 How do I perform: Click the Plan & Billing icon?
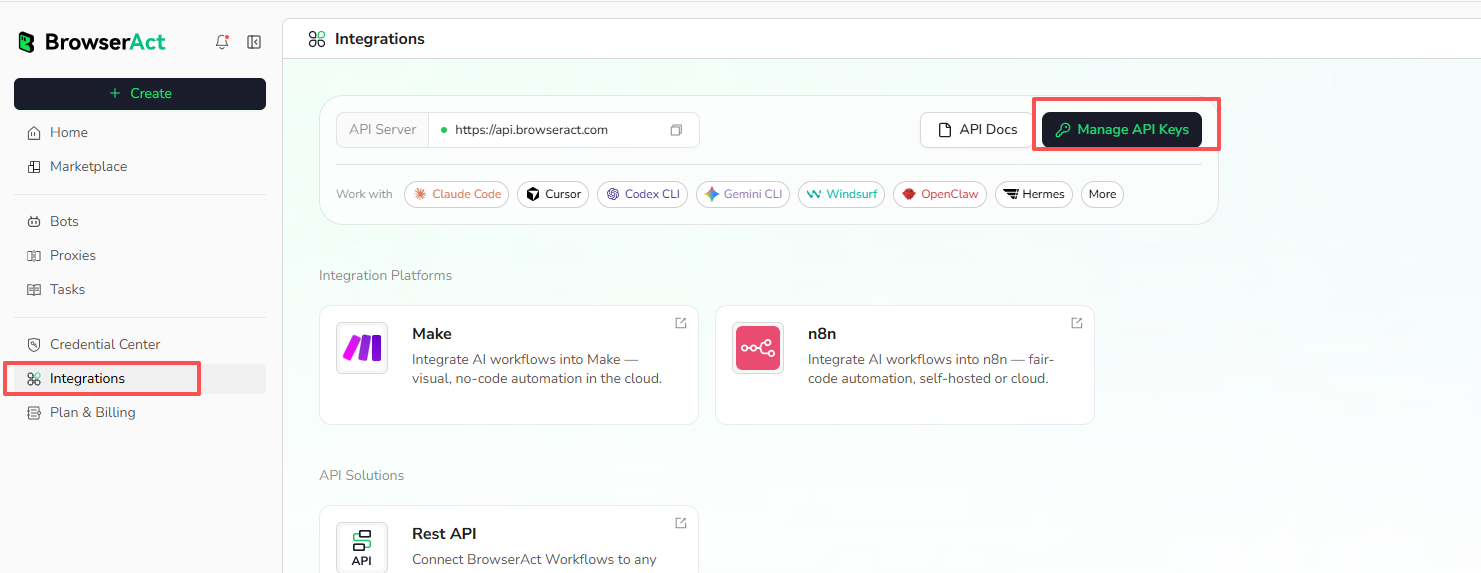(34, 412)
